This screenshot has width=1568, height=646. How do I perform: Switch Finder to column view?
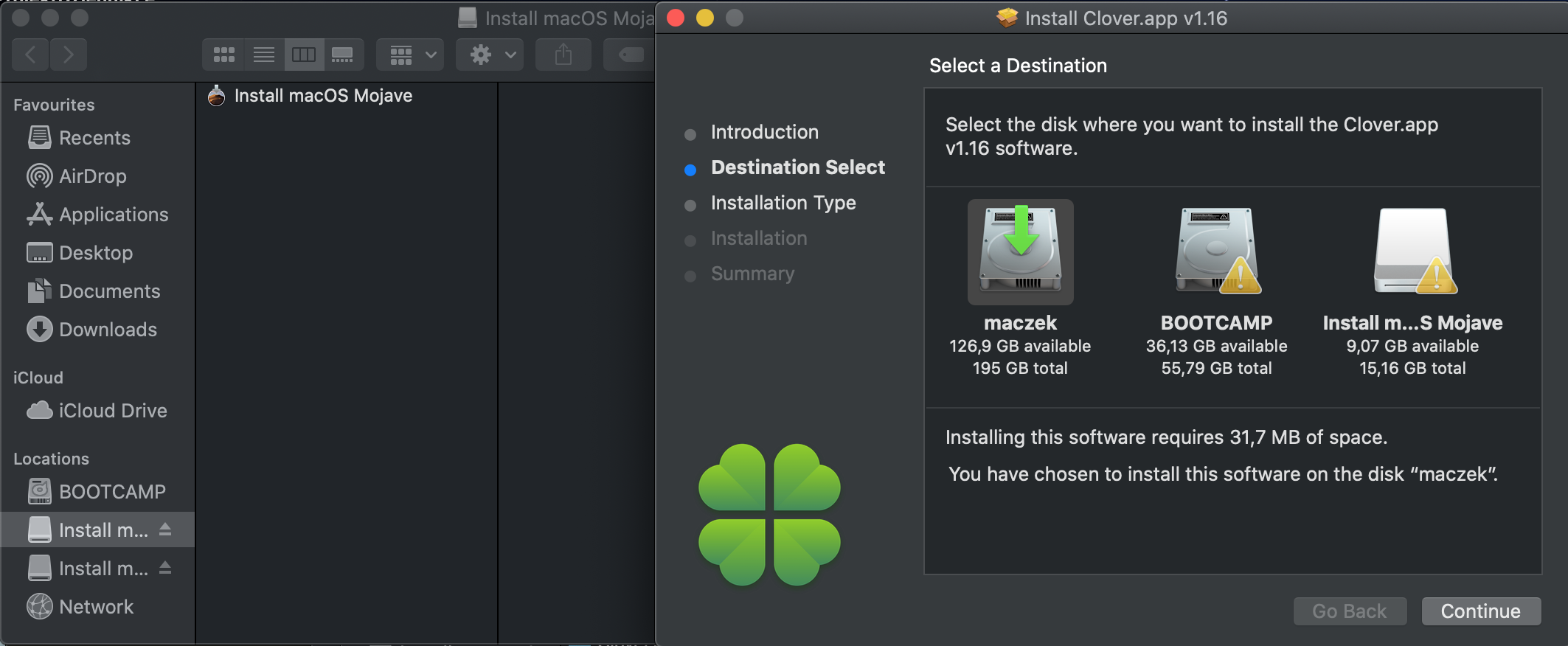pos(304,55)
